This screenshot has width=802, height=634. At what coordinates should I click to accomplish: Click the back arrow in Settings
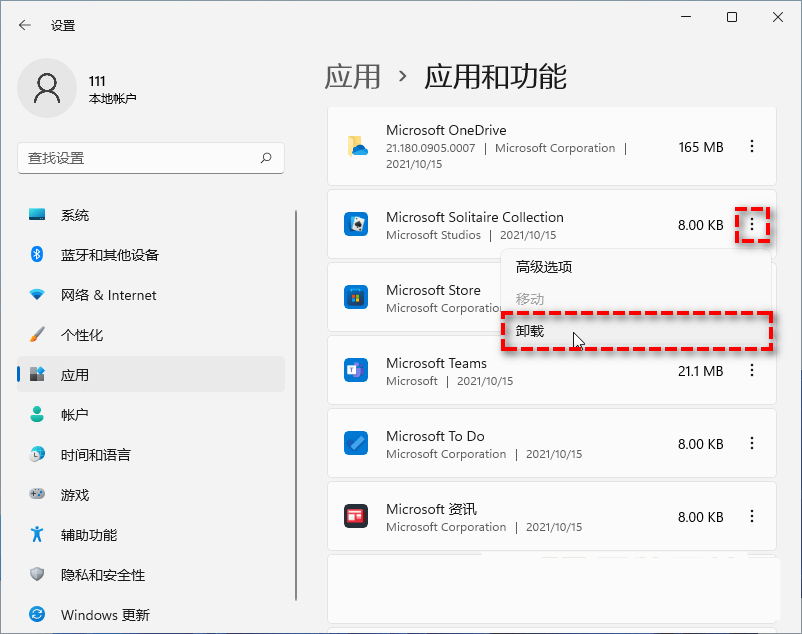tap(25, 25)
